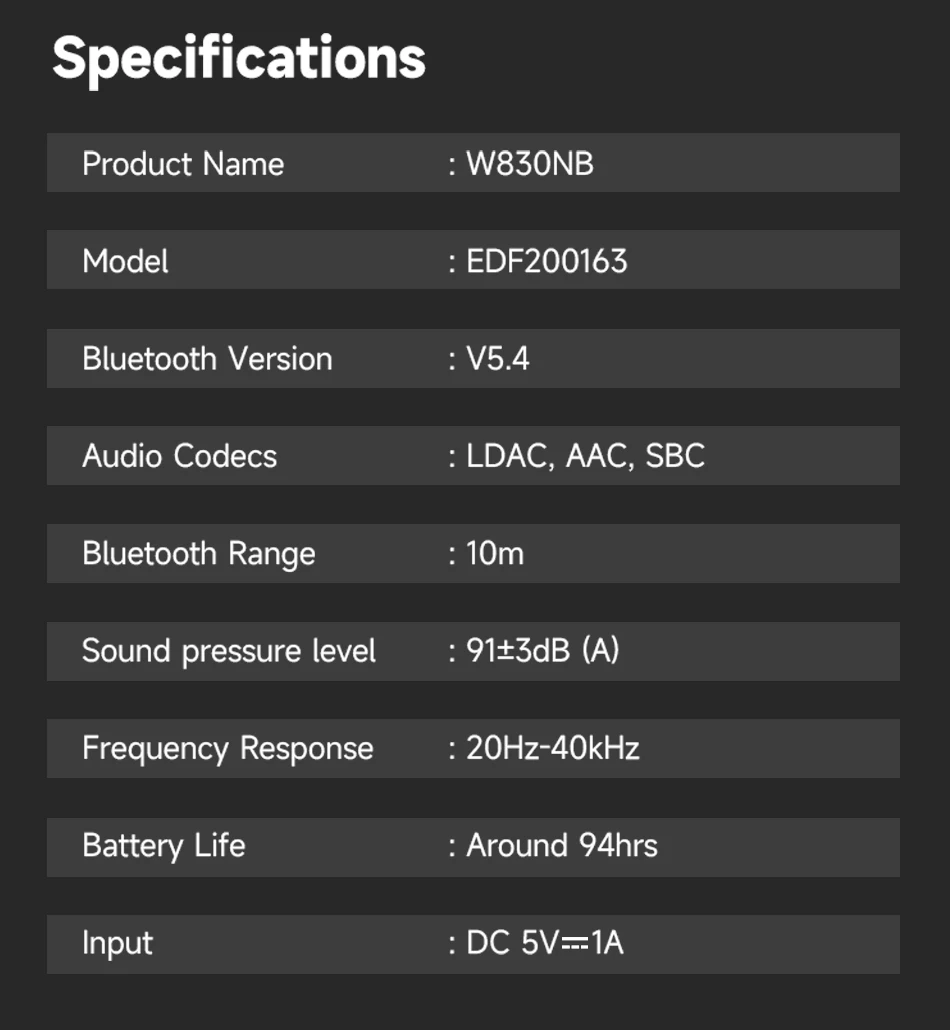950x1030 pixels.
Task: Click the V5.4 version value
Action: tap(498, 359)
